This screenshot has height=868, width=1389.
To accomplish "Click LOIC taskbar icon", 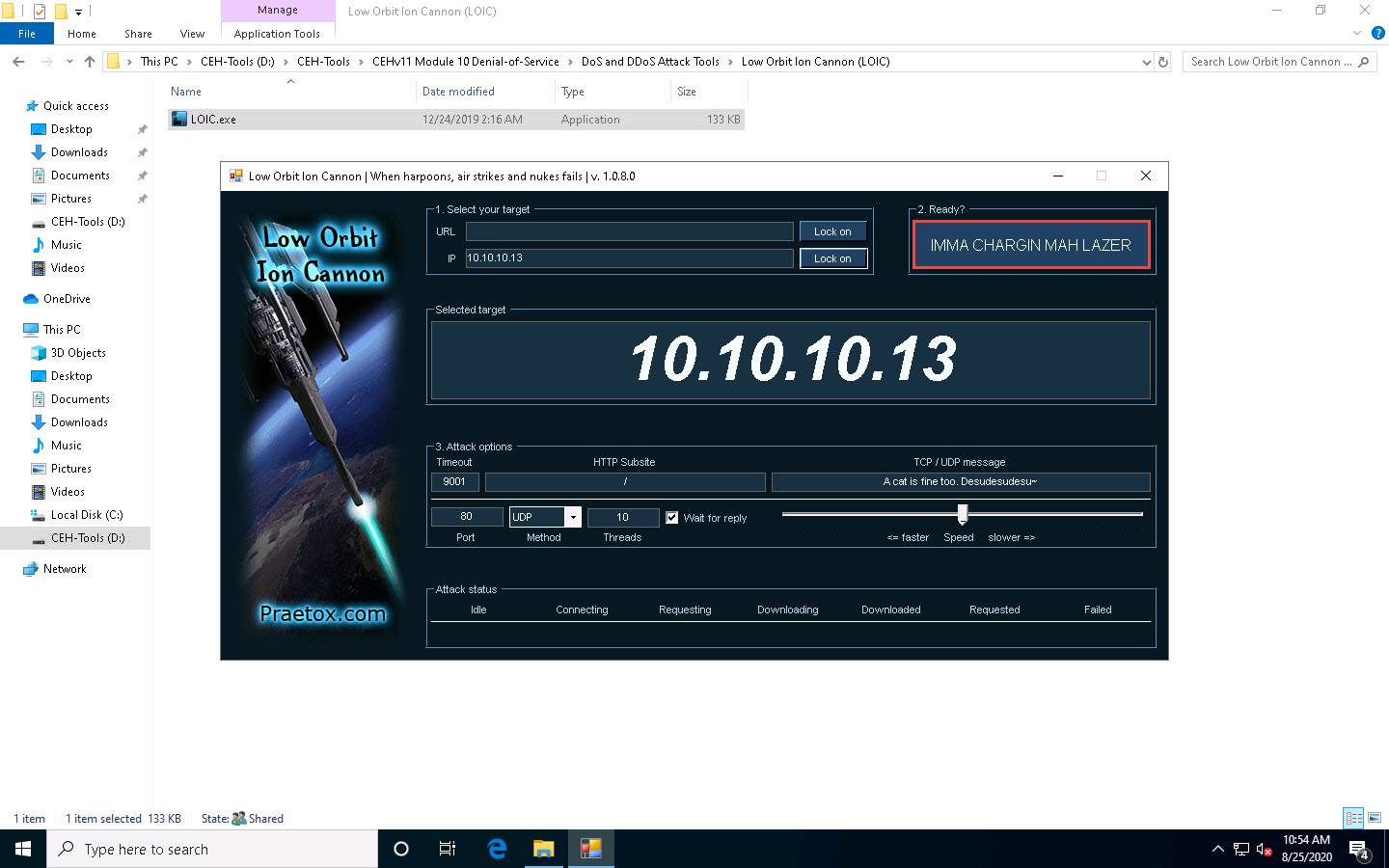I will (591, 849).
